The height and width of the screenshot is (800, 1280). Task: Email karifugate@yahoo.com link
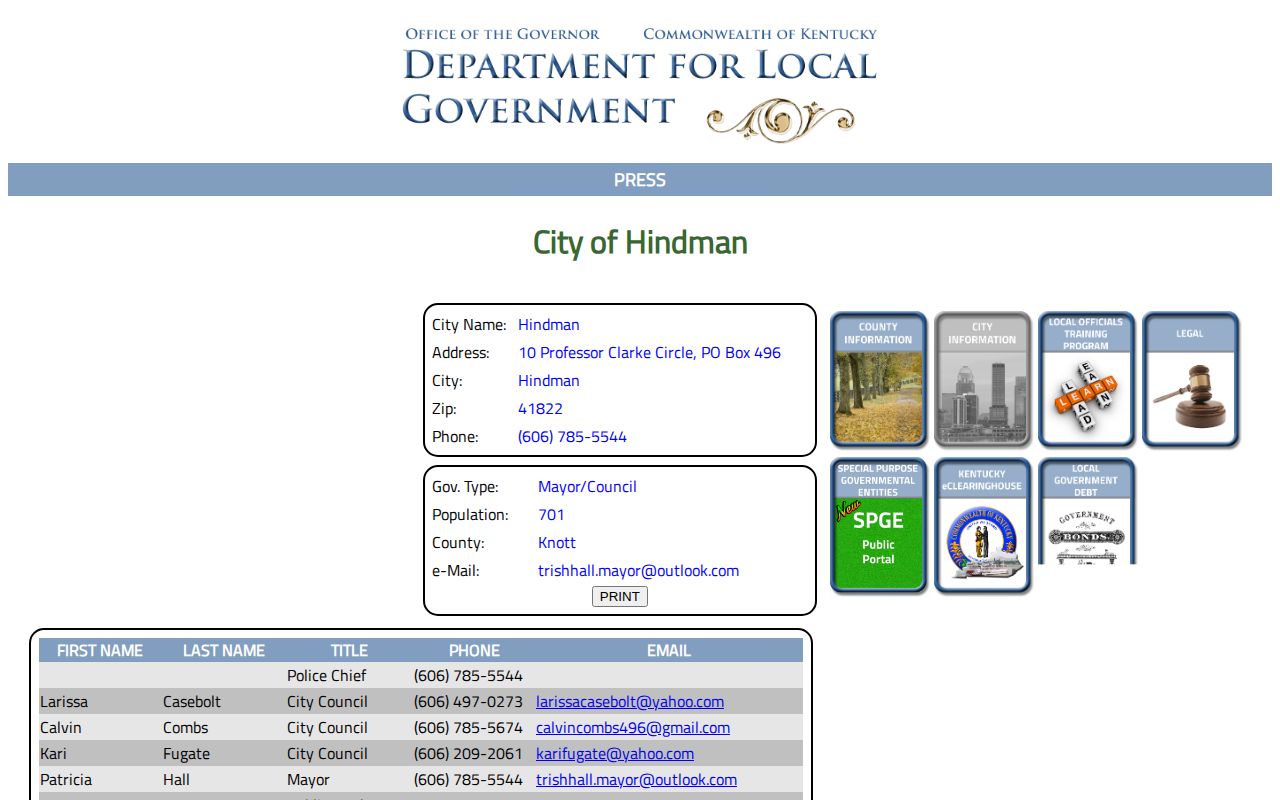(615, 754)
